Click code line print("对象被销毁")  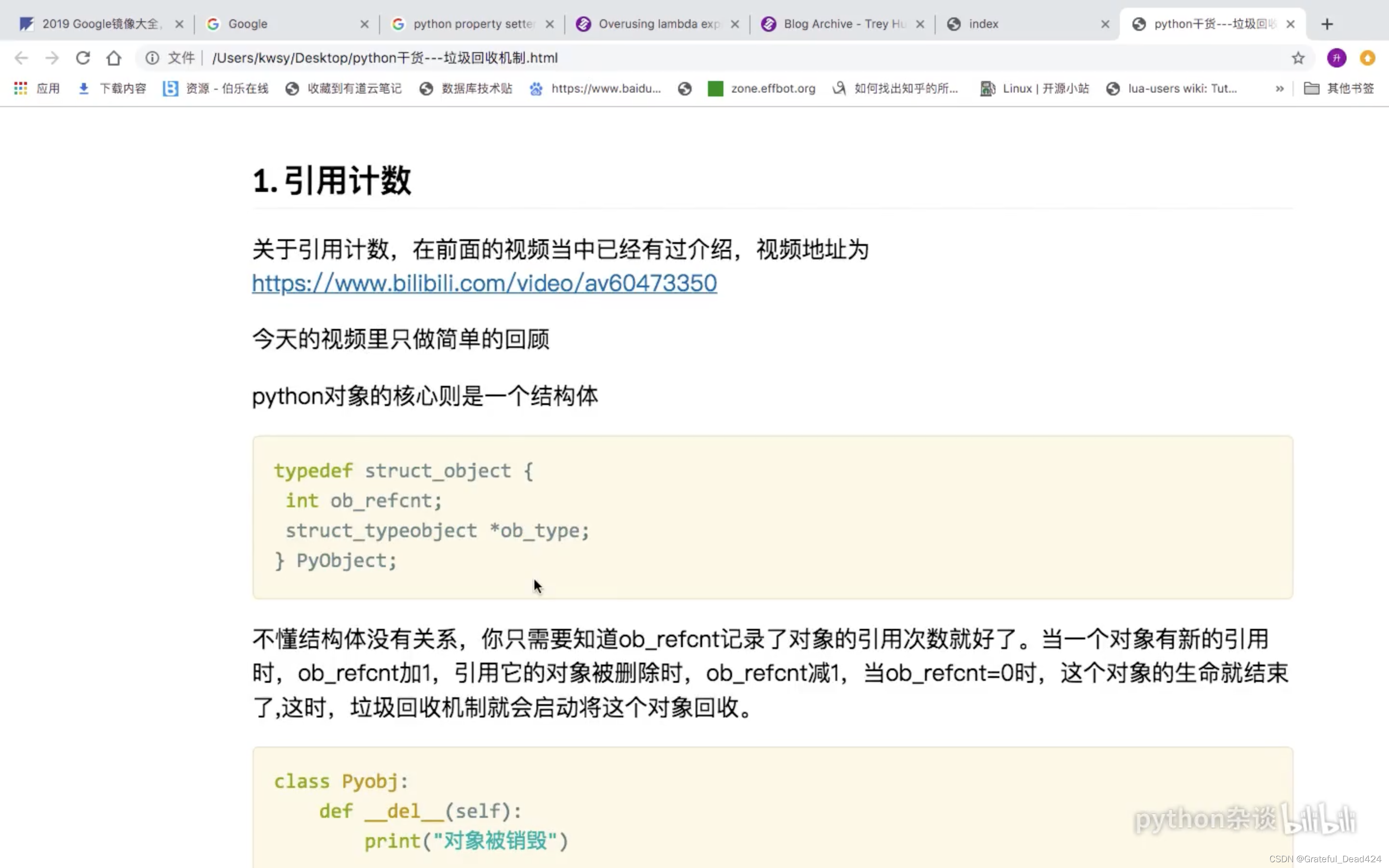click(x=466, y=841)
